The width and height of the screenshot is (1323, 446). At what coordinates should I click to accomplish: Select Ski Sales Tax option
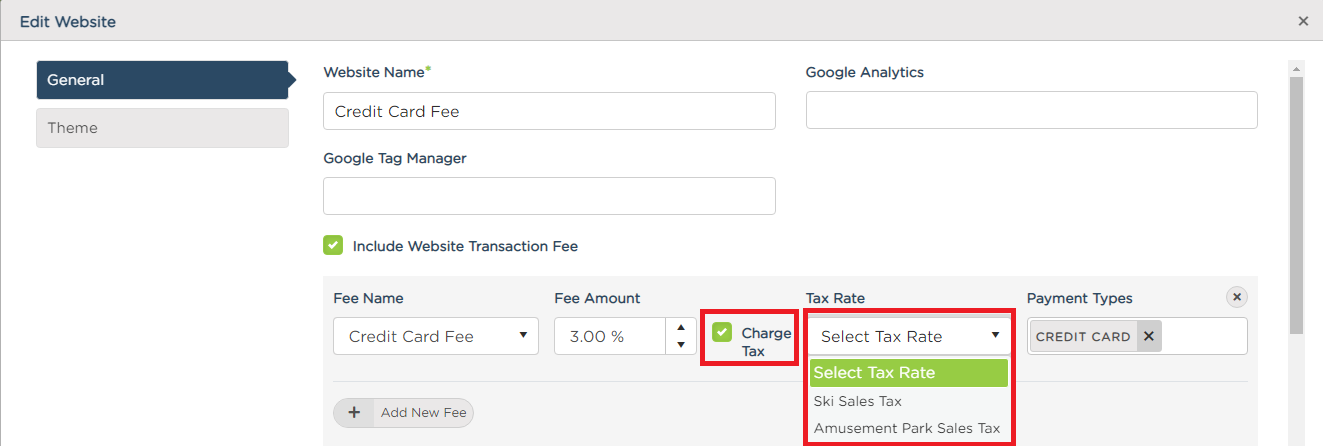[909, 401]
